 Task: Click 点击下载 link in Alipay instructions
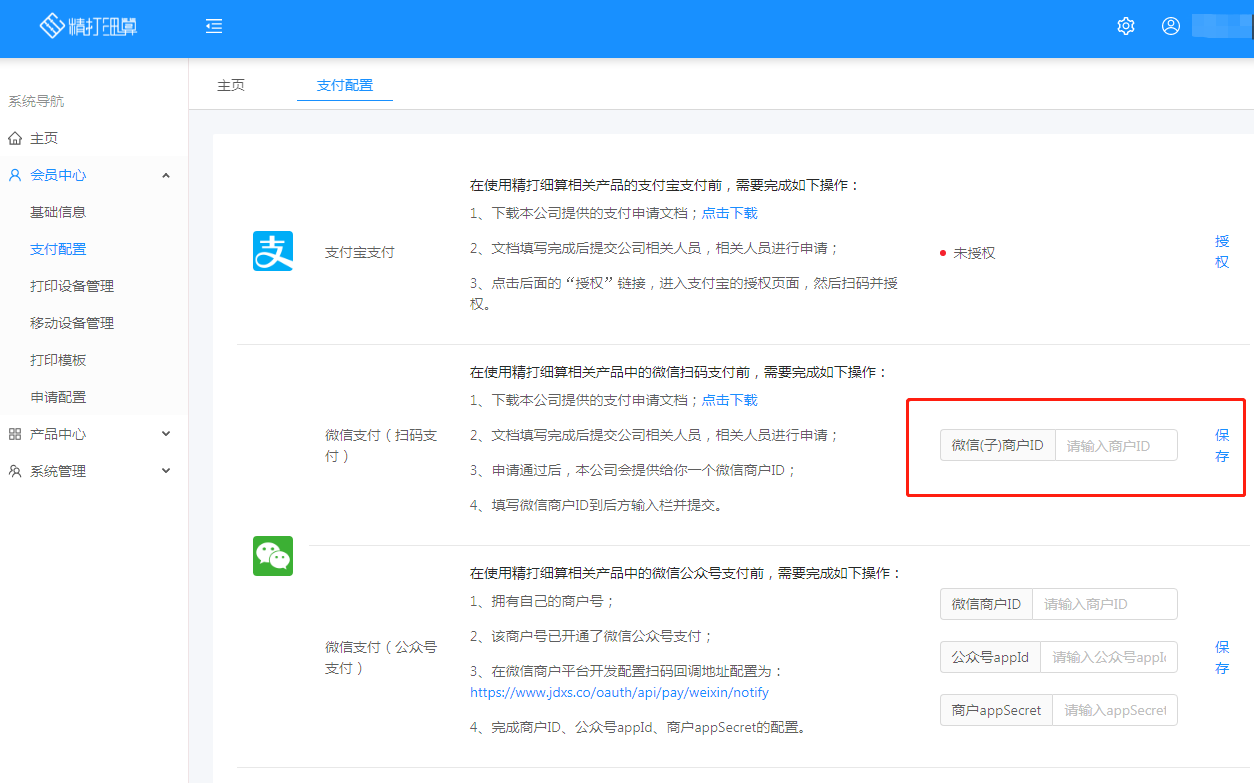coord(730,213)
